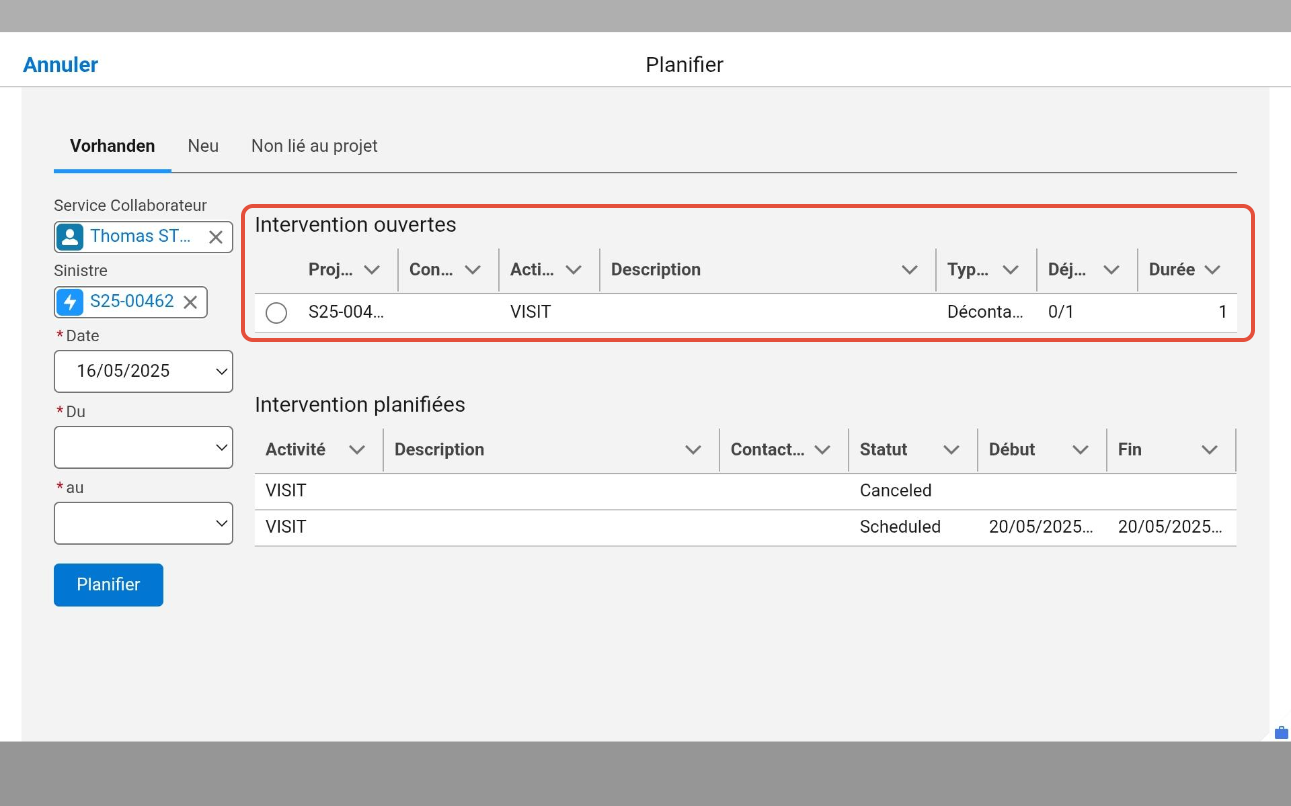Click the lightning bolt Sinistre icon

pyautogui.click(x=70, y=302)
